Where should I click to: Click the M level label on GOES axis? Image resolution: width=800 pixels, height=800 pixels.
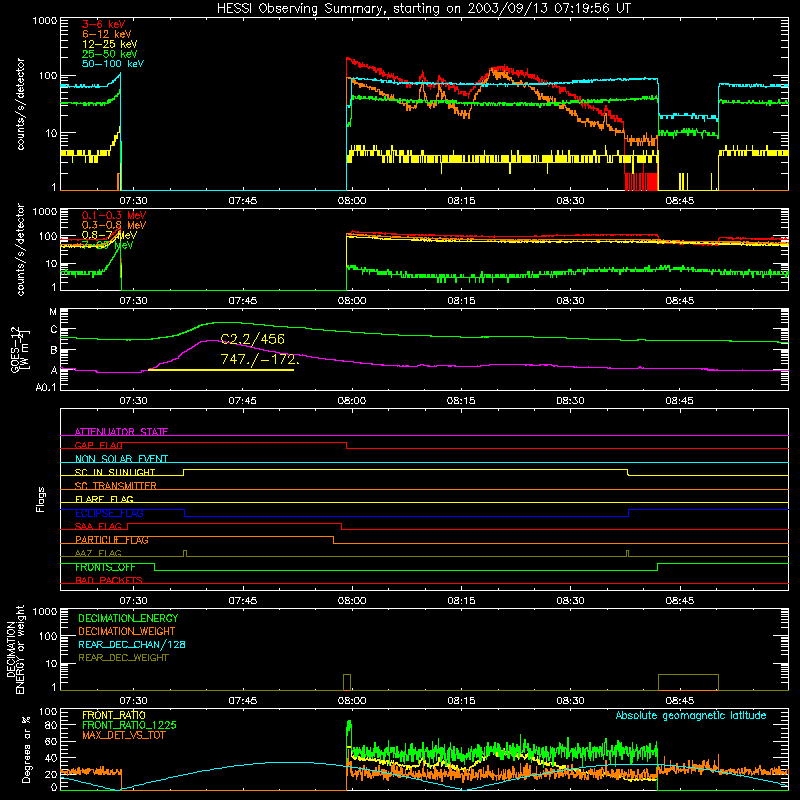pyautogui.click(x=53, y=312)
